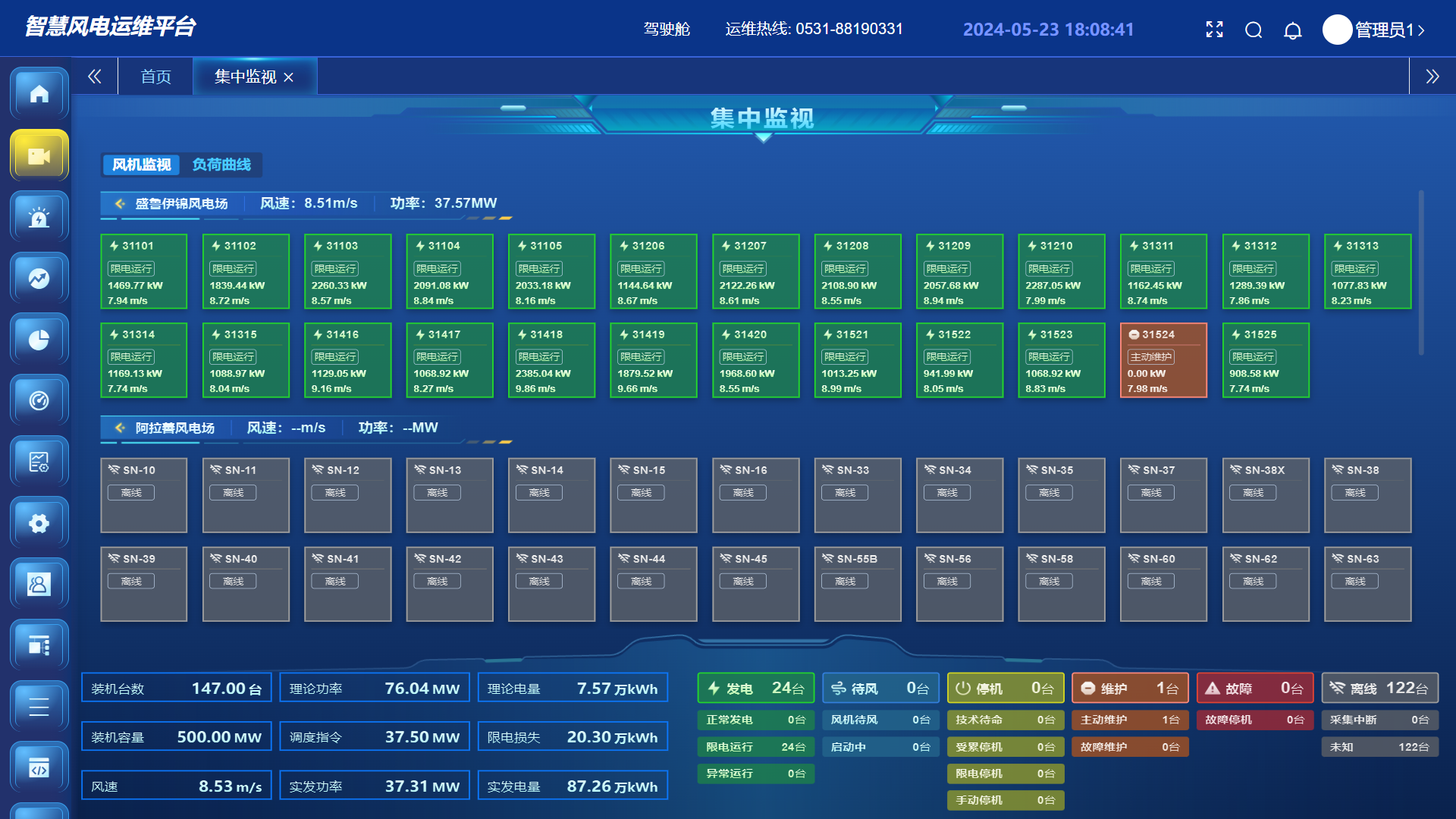Click the home icon in the sidebar
Image resolution: width=1456 pixels, height=819 pixels.
(39, 93)
